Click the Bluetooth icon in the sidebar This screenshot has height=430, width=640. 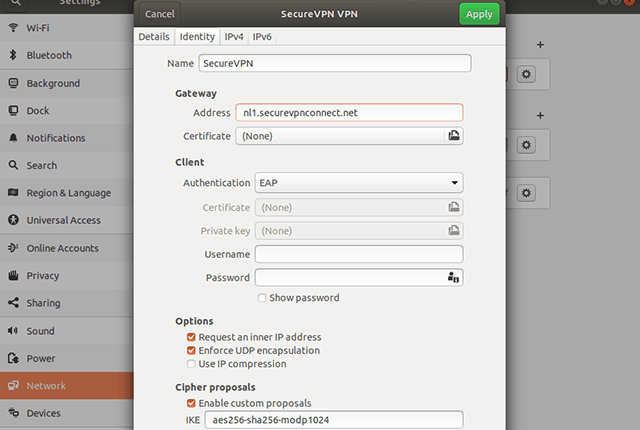13,55
